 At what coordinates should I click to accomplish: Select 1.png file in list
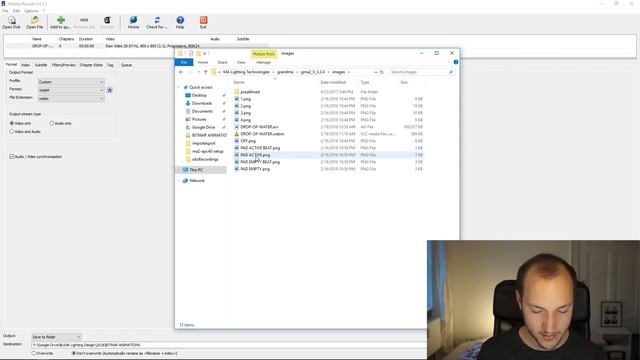pyautogui.click(x=246, y=99)
